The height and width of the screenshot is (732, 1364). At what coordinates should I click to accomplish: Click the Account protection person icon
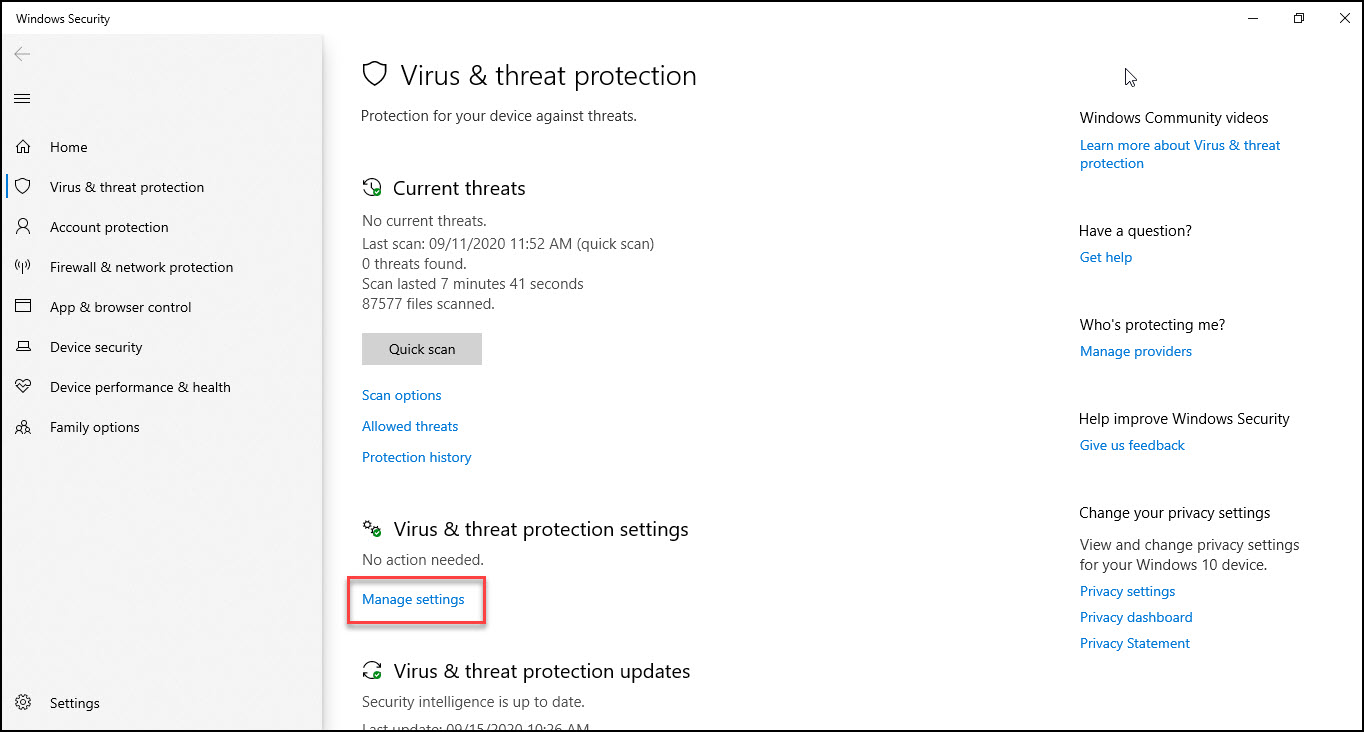[22, 227]
